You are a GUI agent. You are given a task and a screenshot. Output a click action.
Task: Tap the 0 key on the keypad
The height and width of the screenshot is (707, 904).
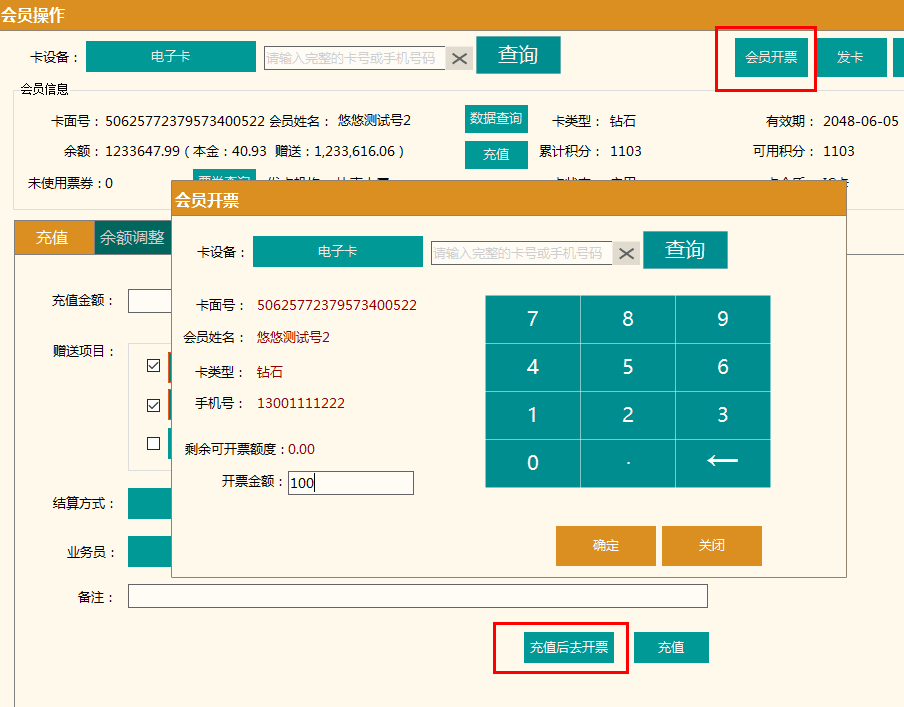click(x=532, y=463)
